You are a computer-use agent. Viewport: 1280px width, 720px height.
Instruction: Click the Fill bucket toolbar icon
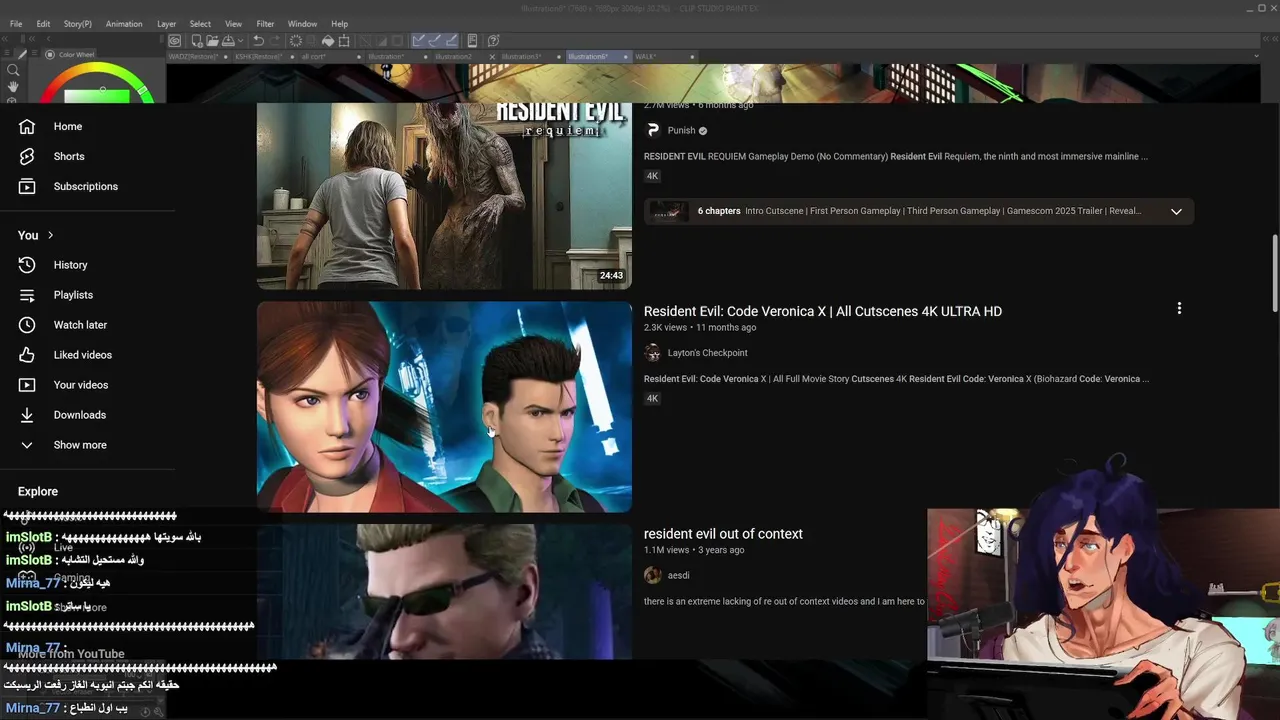point(328,41)
